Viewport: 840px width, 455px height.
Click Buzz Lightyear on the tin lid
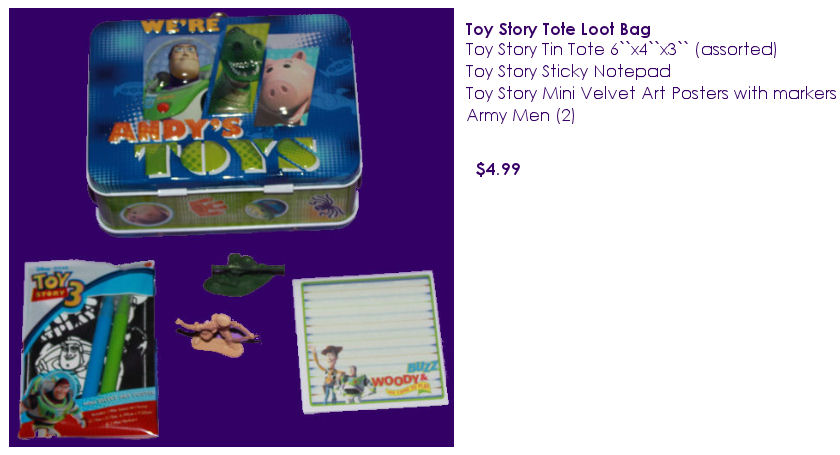click(x=178, y=79)
